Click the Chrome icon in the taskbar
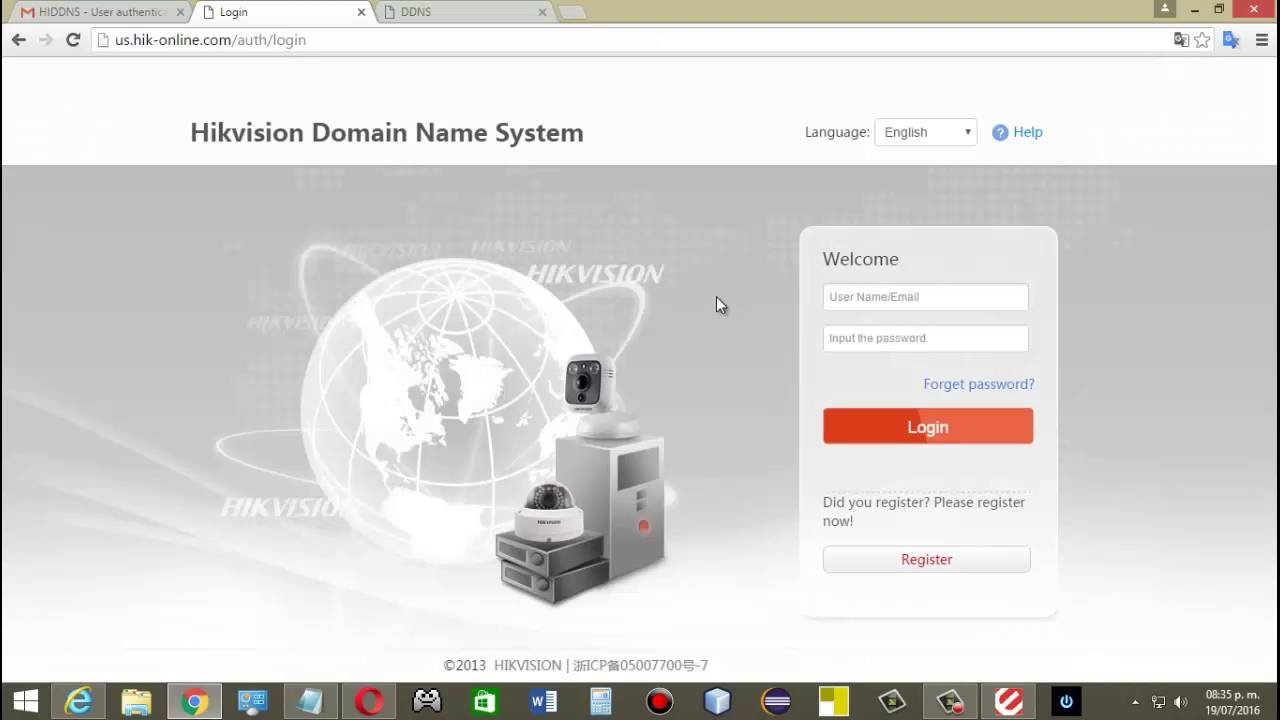 pyautogui.click(x=195, y=702)
